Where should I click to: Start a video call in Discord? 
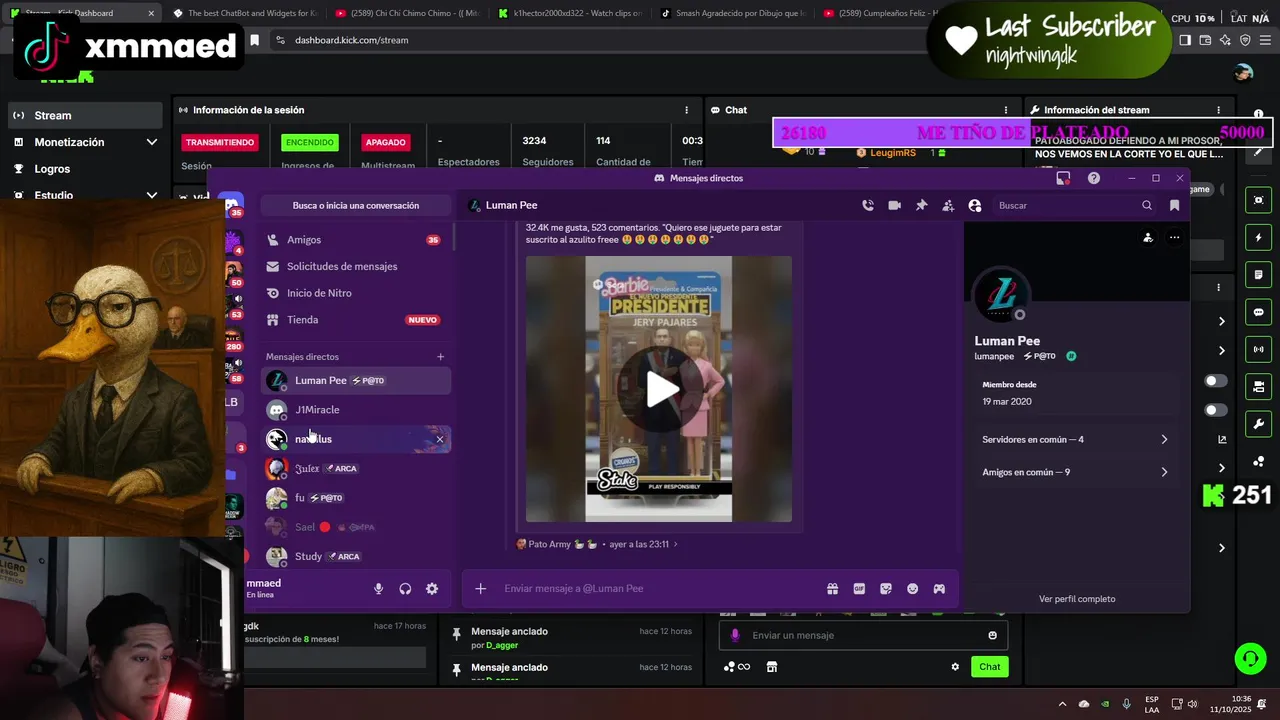[x=894, y=205]
